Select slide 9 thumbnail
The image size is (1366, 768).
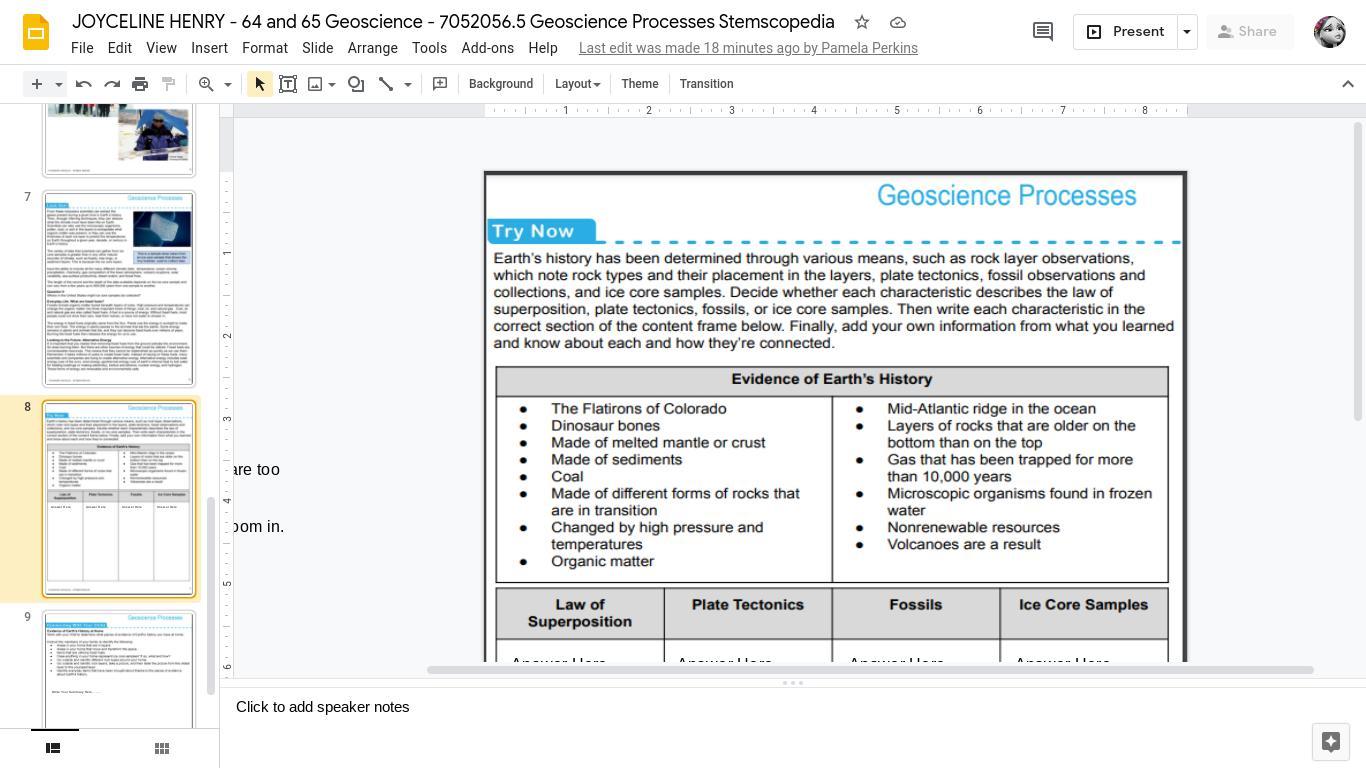pos(119,670)
